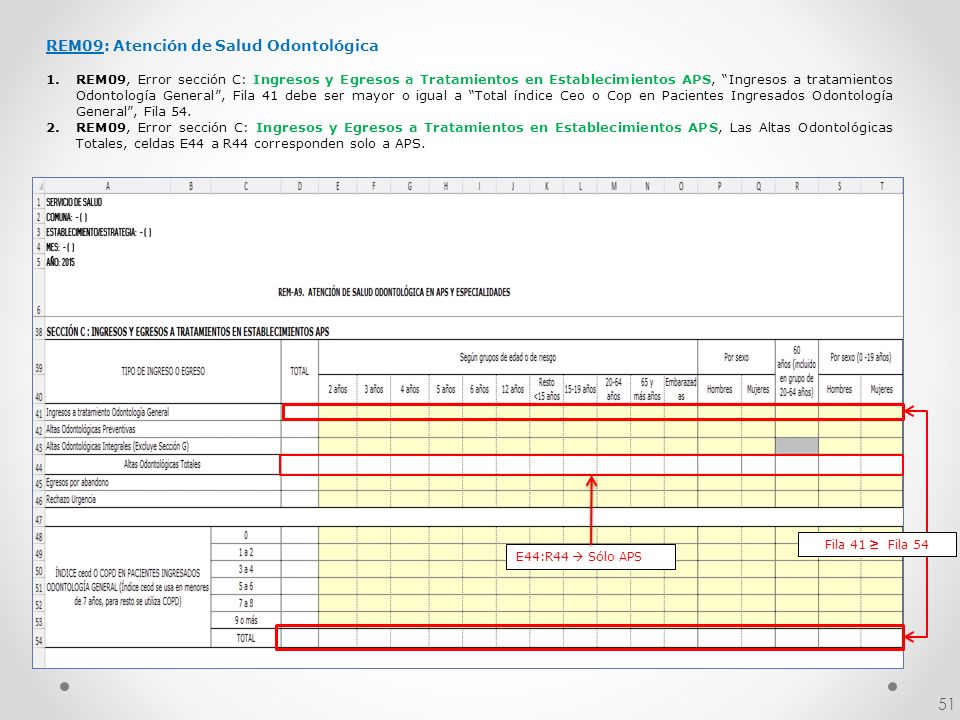Viewport: 960px width, 720px height.
Task: Click the "MES: - ( )" cell
Action: pos(61,247)
